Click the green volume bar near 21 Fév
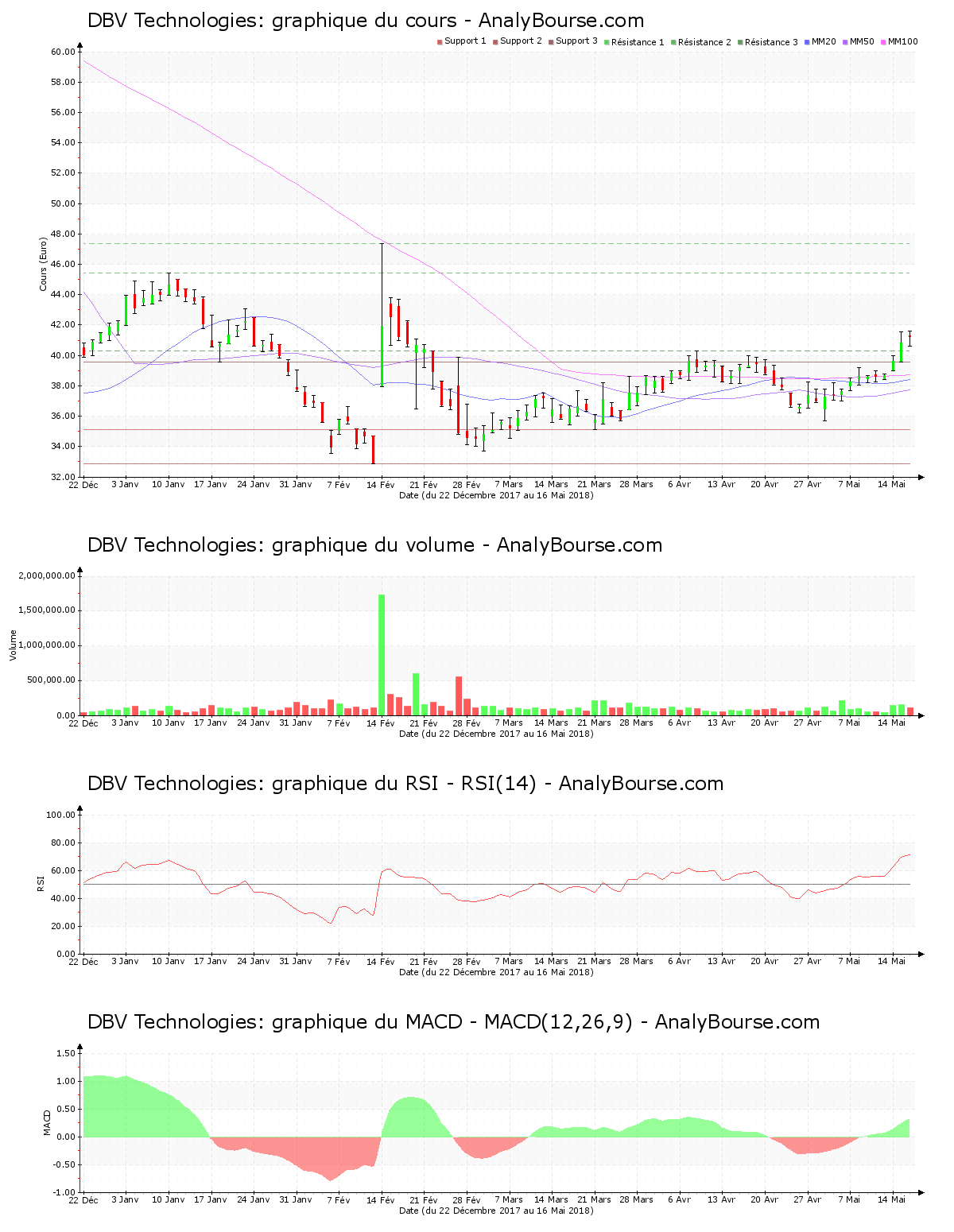 pos(416,695)
